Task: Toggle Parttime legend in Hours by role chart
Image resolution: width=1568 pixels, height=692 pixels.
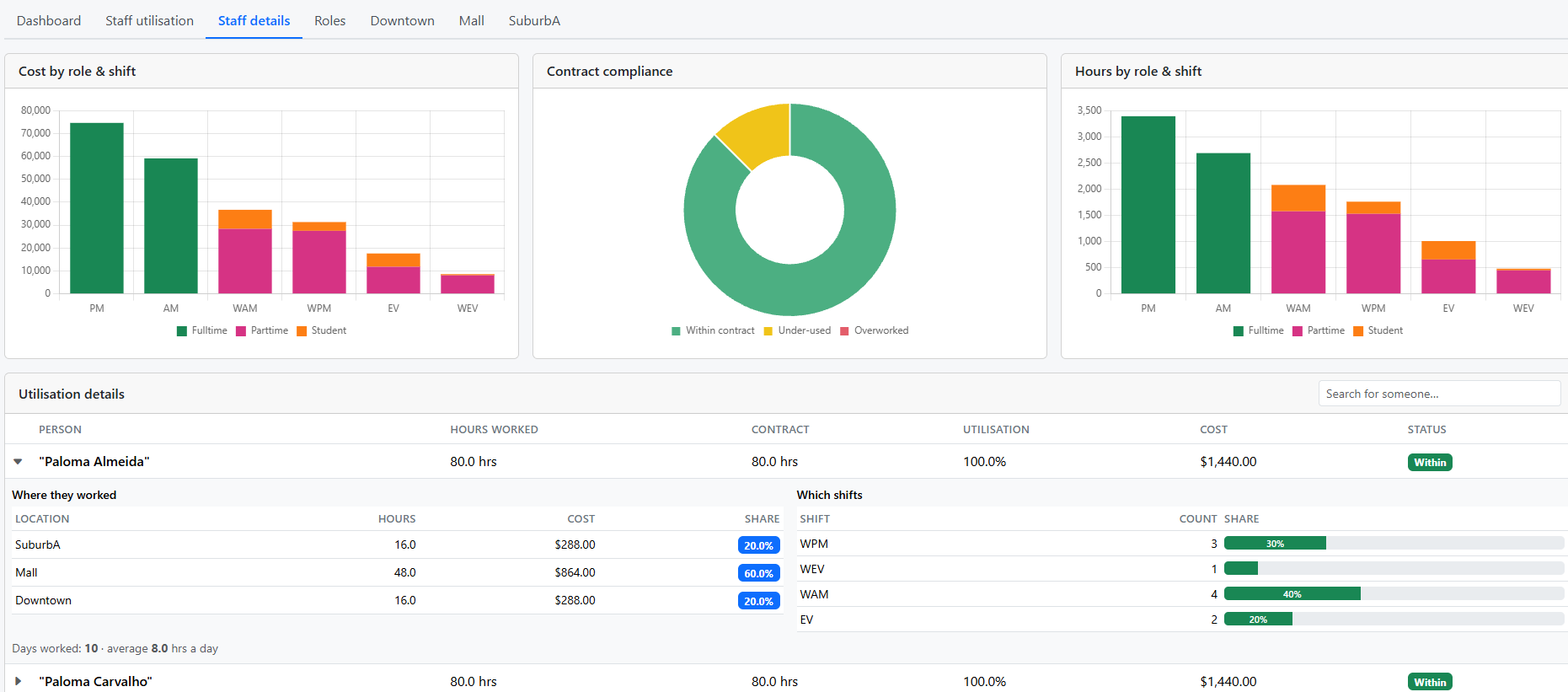Action: pyautogui.click(x=1319, y=330)
